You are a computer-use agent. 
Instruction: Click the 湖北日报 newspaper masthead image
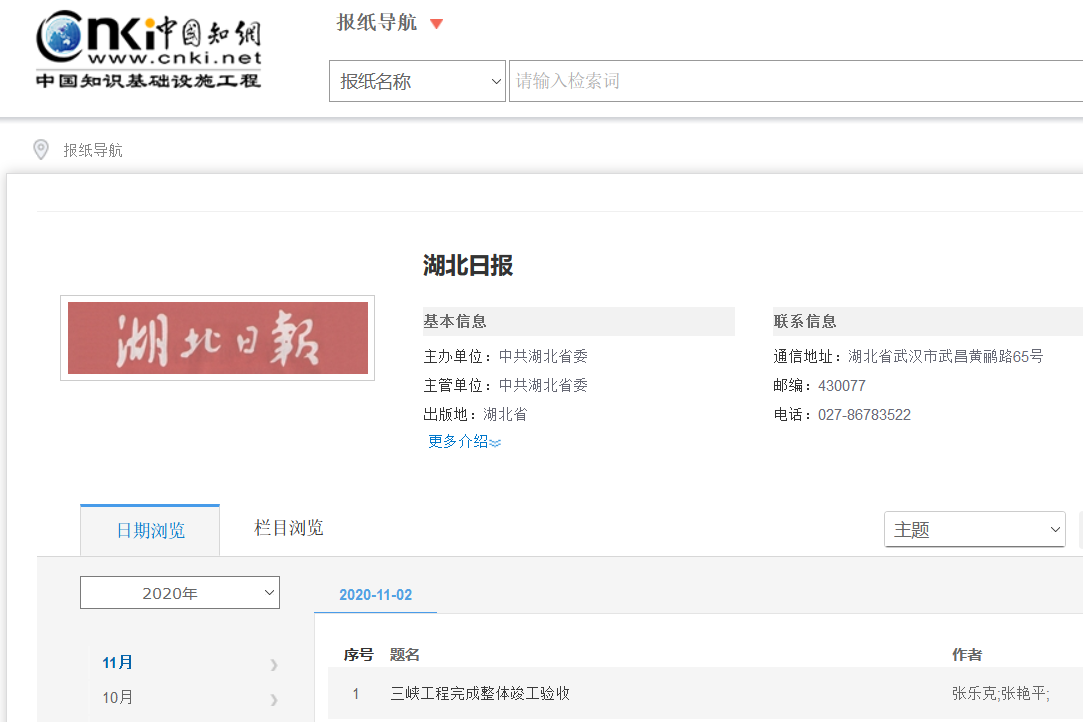217,338
